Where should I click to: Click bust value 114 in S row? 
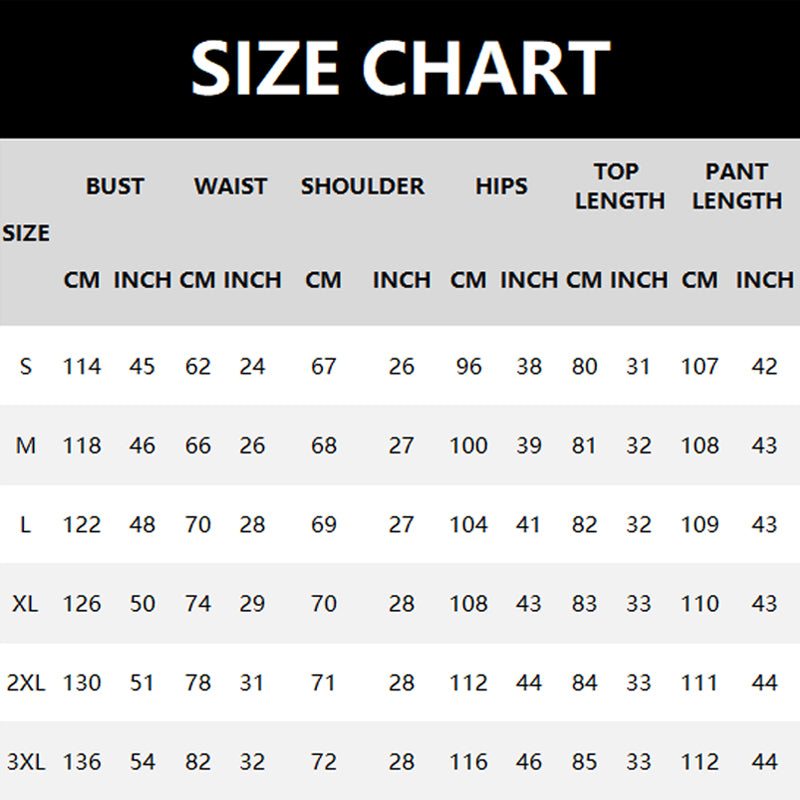82,366
